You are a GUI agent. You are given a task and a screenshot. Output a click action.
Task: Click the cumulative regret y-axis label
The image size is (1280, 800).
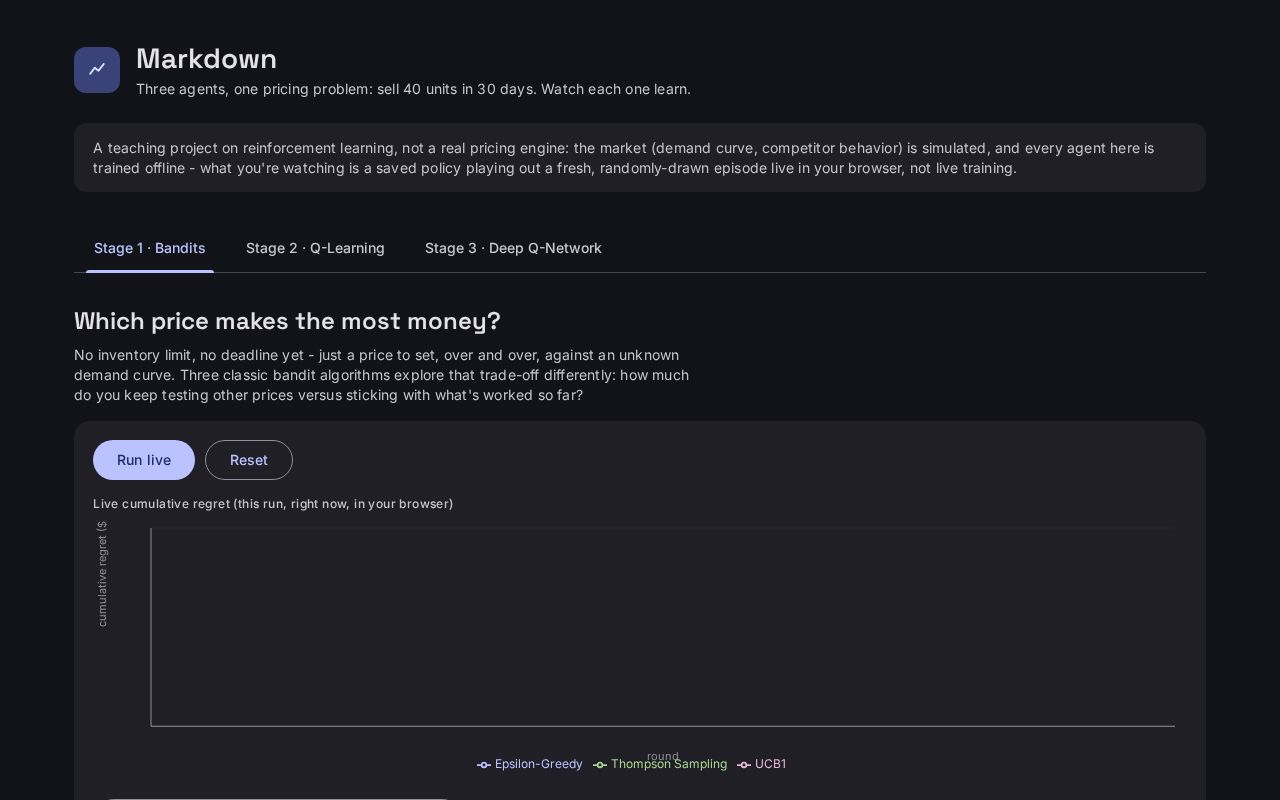tap(102, 574)
